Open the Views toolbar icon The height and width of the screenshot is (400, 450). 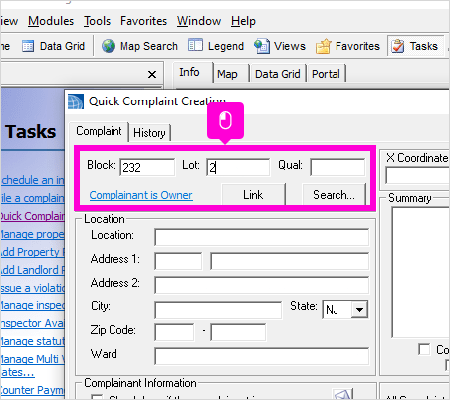[262, 46]
